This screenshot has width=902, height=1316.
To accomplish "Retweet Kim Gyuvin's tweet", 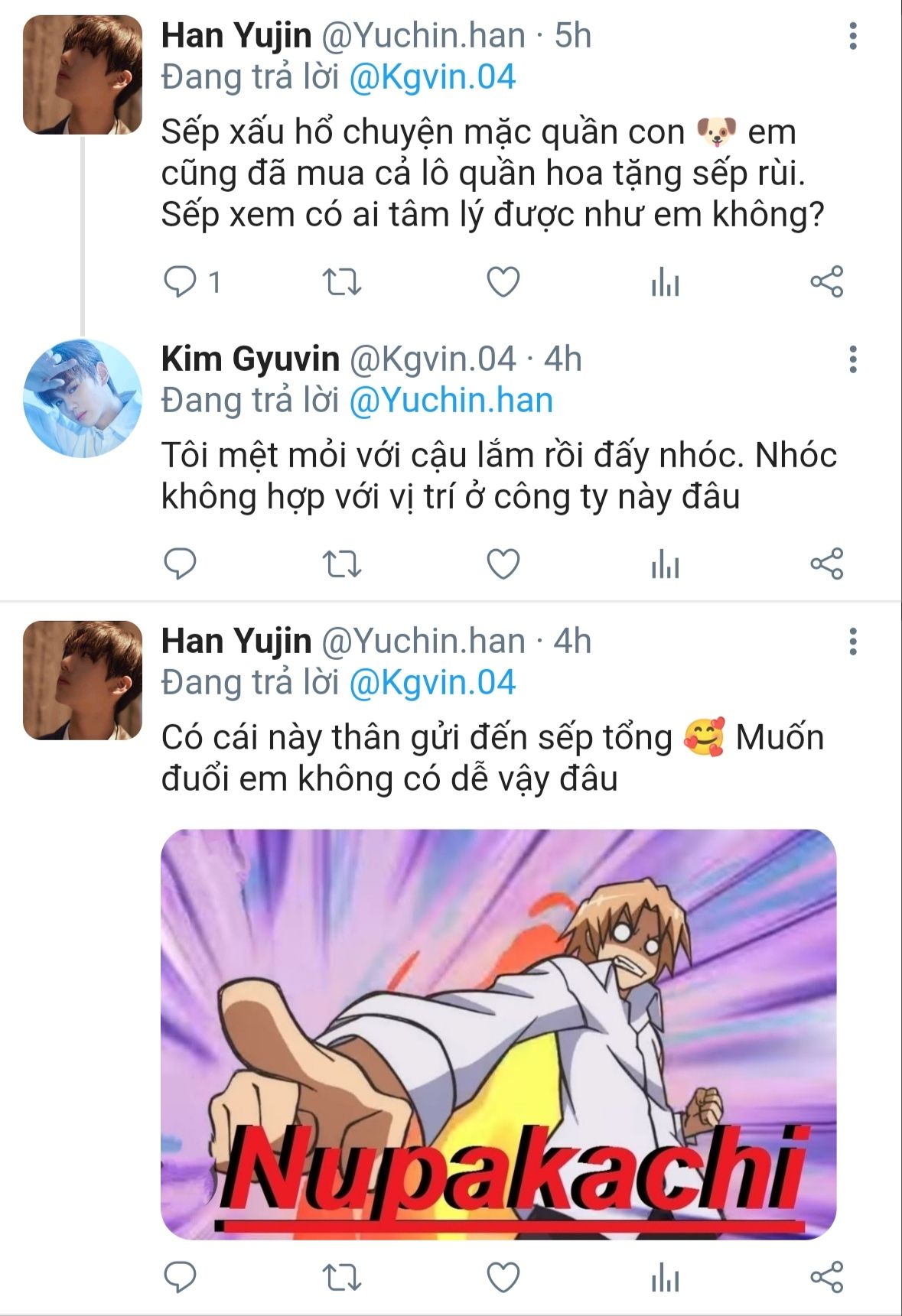I will (x=341, y=564).
